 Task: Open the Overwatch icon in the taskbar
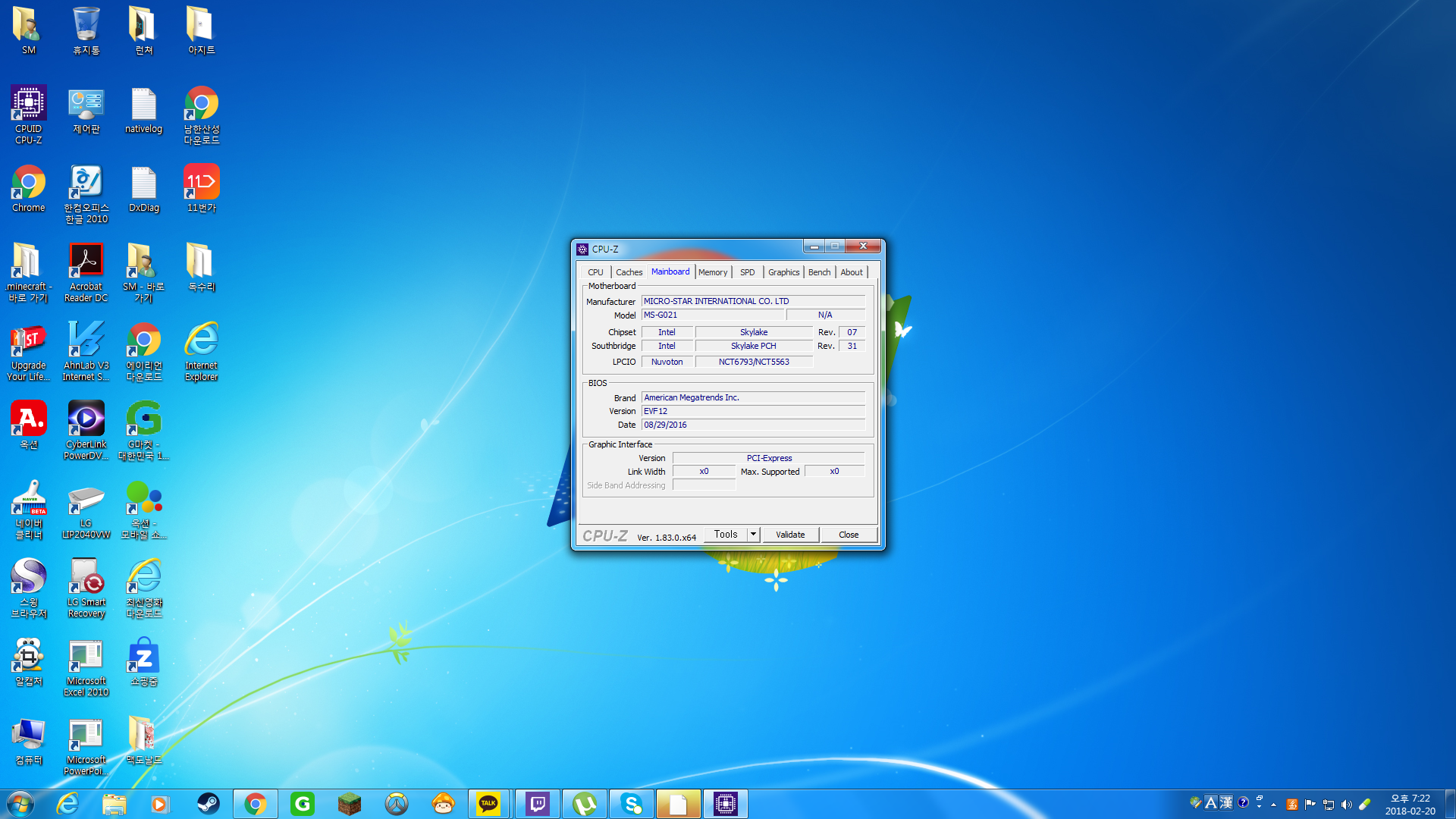click(397, 804)
